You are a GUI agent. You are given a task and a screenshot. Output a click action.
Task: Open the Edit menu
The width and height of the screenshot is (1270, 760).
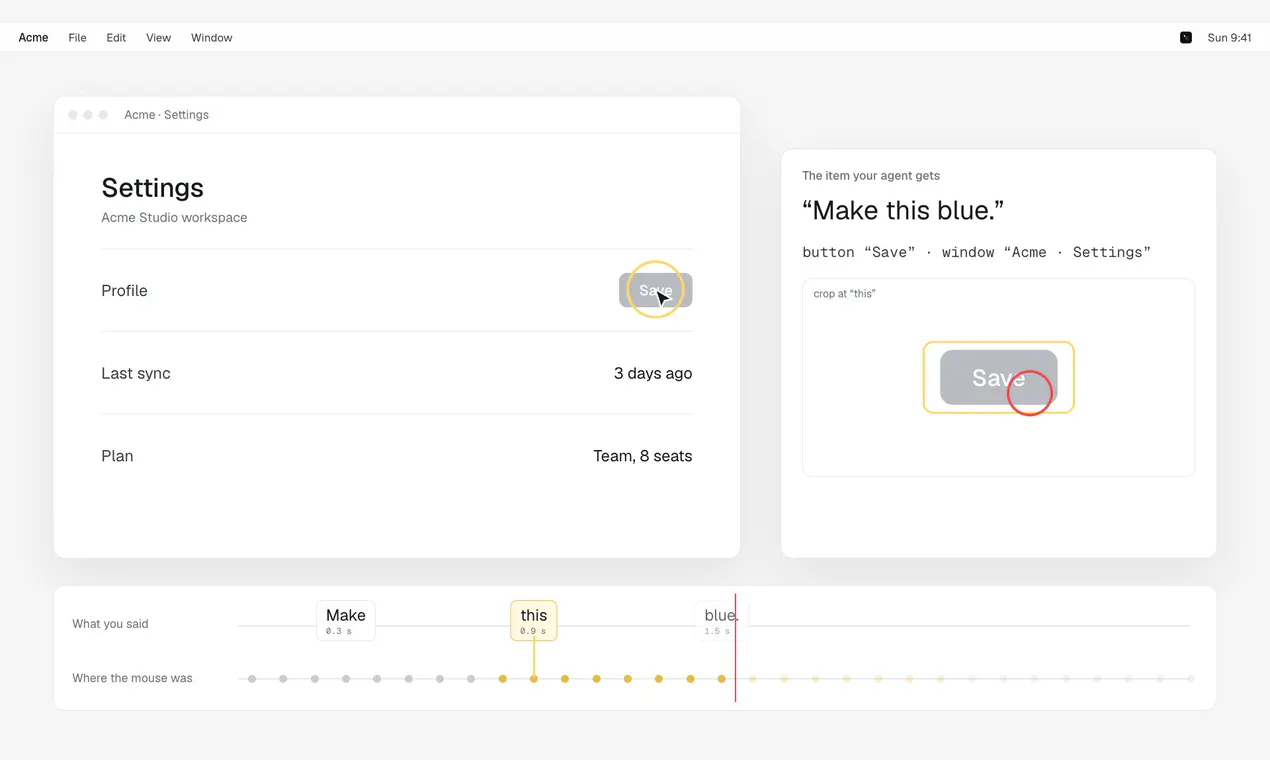click(116, 38)
